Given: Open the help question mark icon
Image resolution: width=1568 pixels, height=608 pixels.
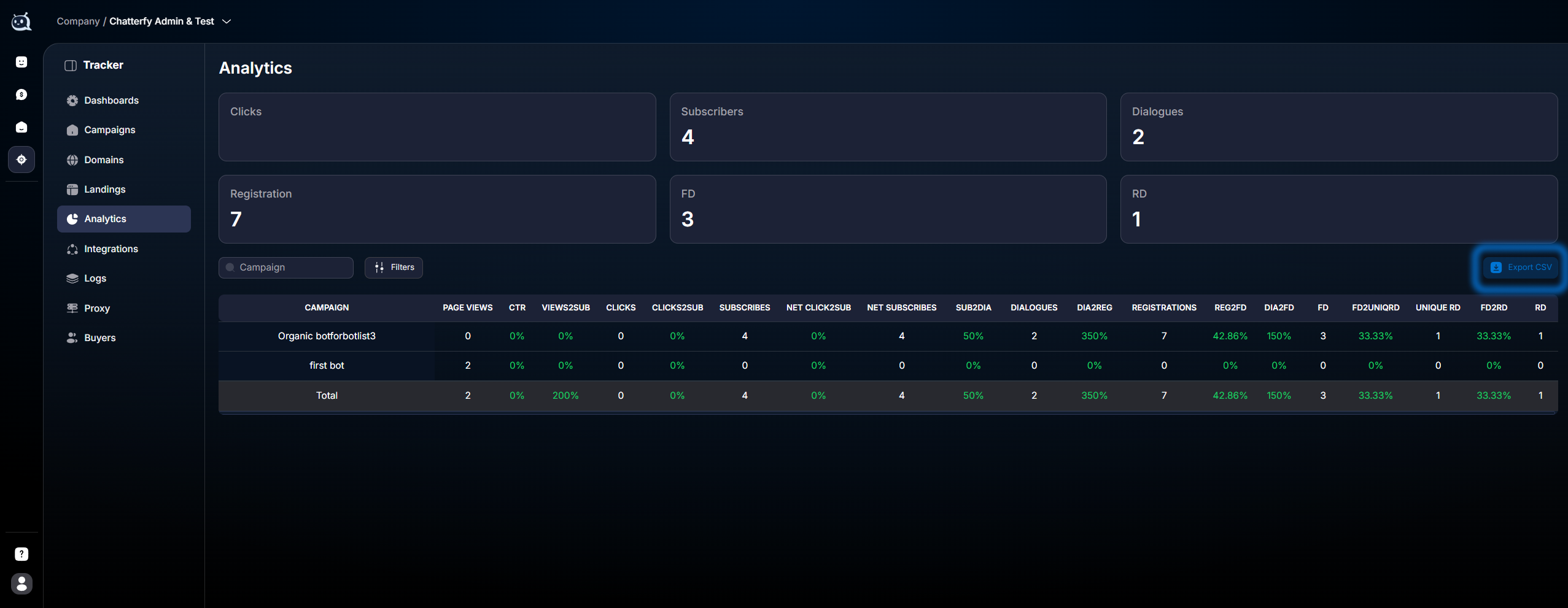Looking at the screenshot, I should (21, 554).
